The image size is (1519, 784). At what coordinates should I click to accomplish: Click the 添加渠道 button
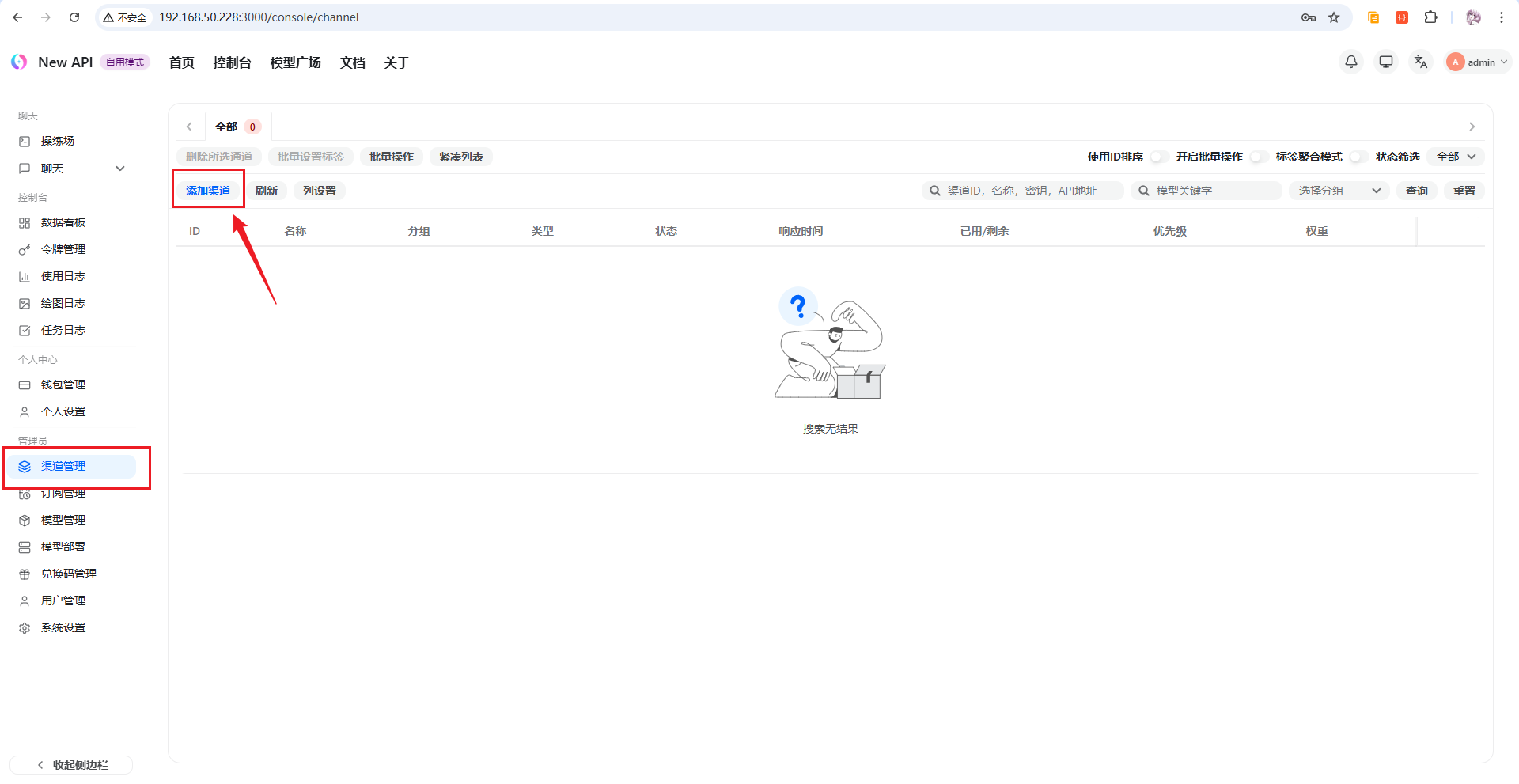[x=208, y=190]
